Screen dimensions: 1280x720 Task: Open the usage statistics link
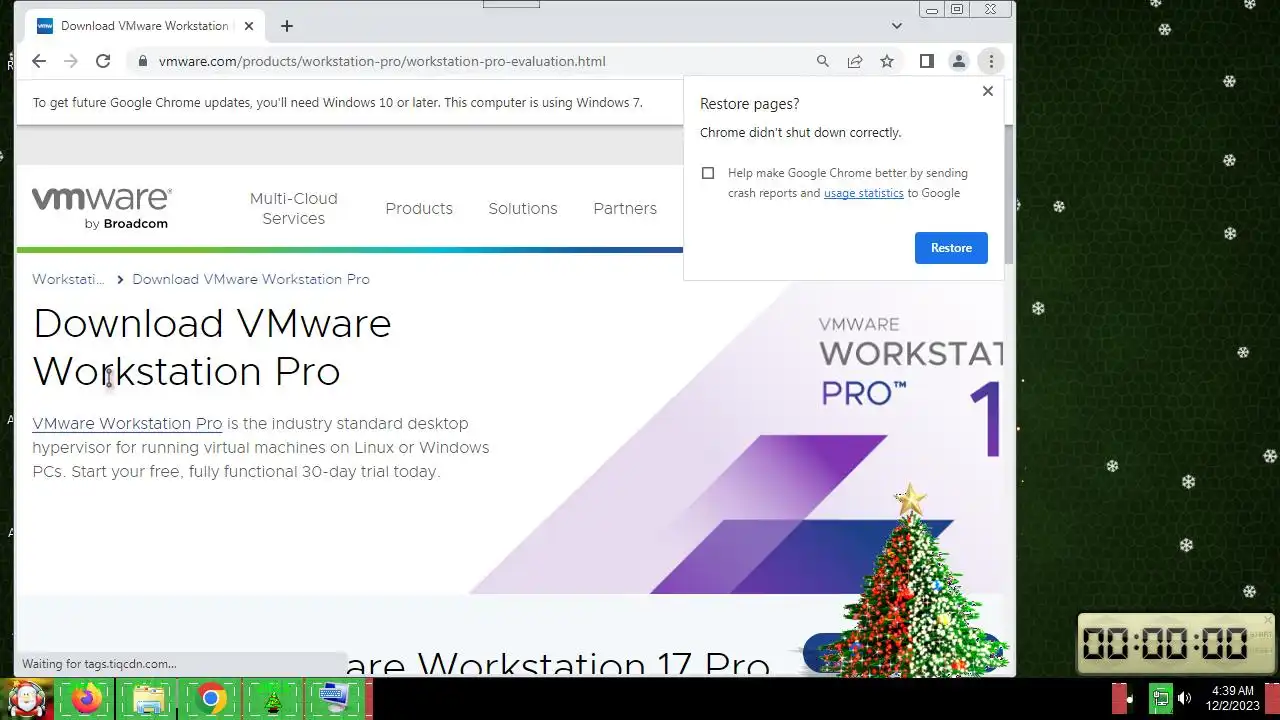click(864, 193)
